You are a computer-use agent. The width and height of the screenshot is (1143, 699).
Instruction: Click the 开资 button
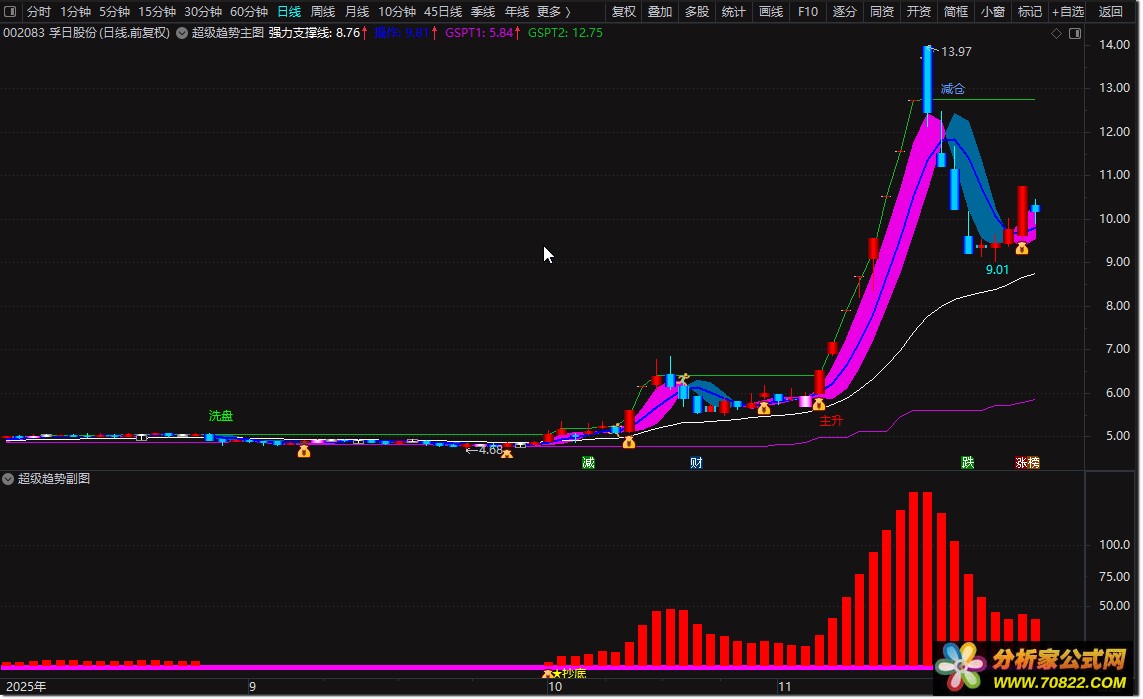tap(918, 12)
